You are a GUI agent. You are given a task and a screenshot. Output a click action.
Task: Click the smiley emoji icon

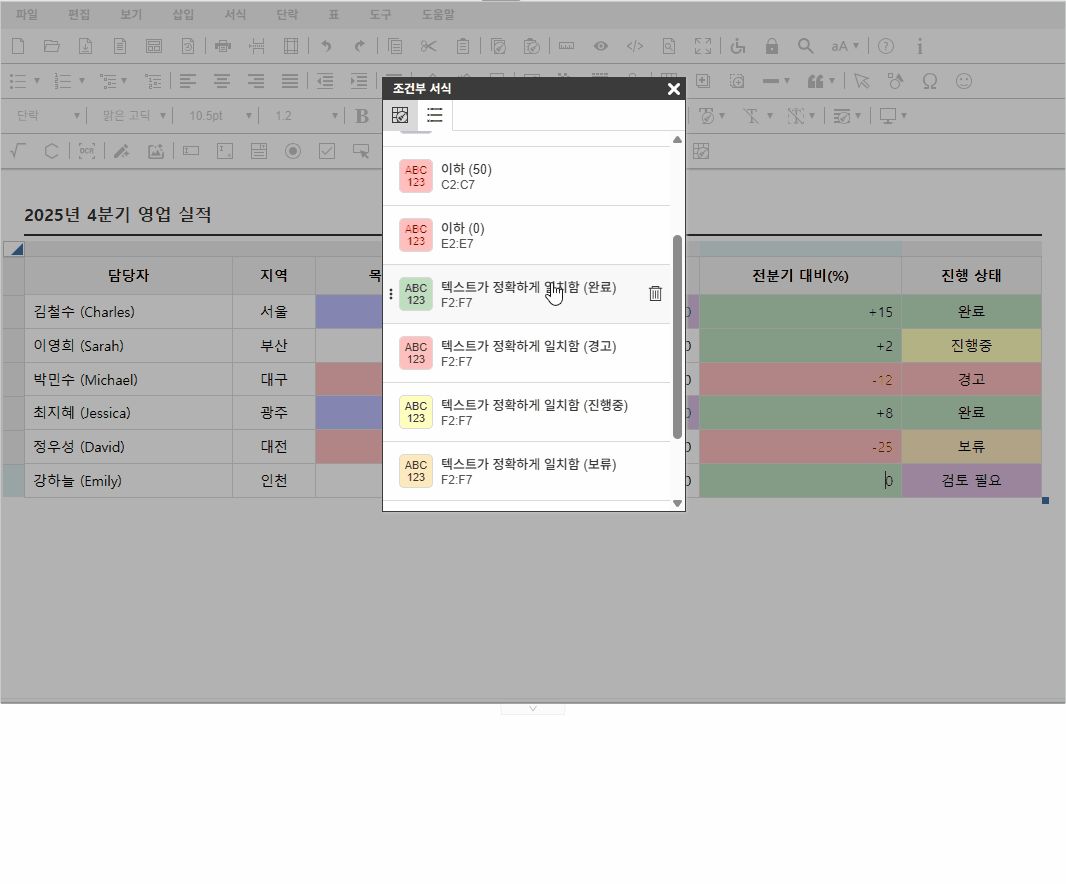pos(964,81)
